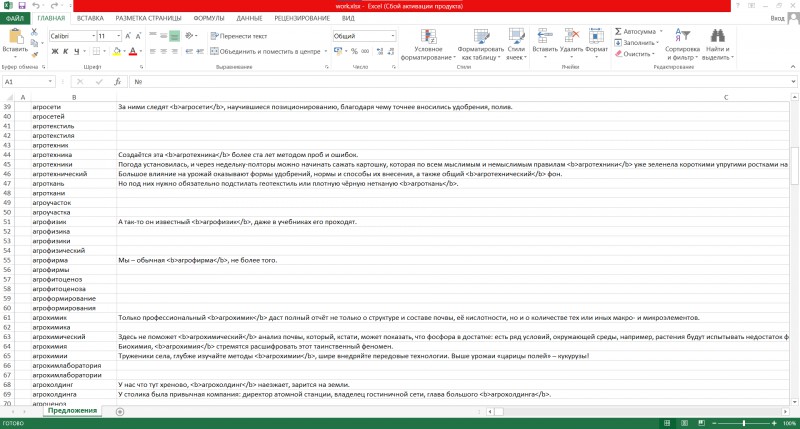Select the Предложения sheet tab

(72, 411)
